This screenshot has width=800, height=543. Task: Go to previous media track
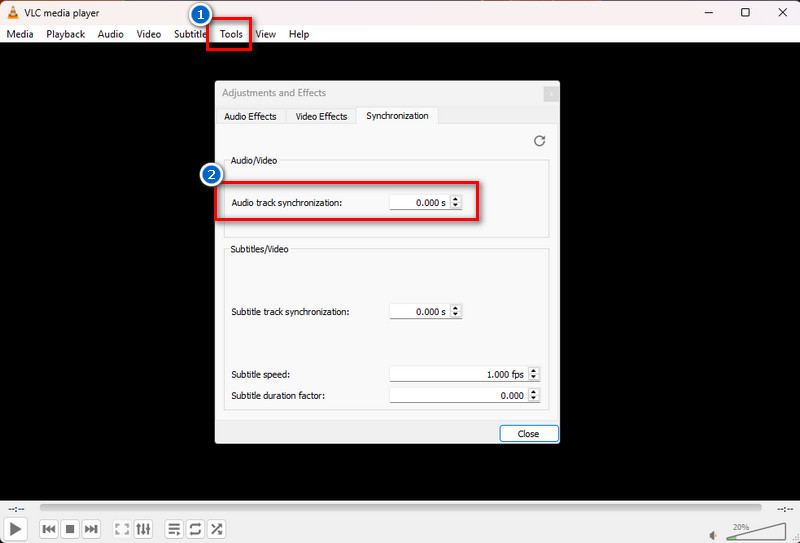tap(49, 529)
